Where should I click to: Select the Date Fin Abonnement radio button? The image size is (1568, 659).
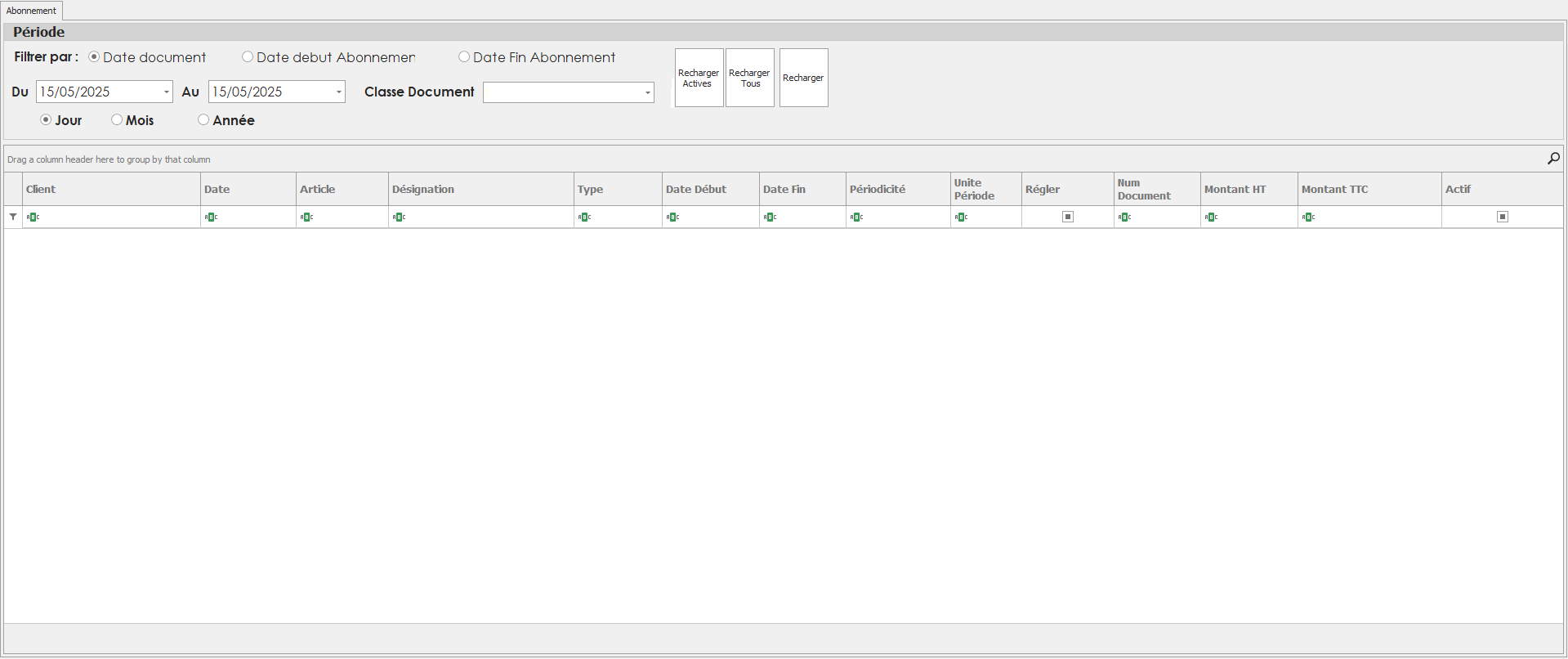click(464, 57)
